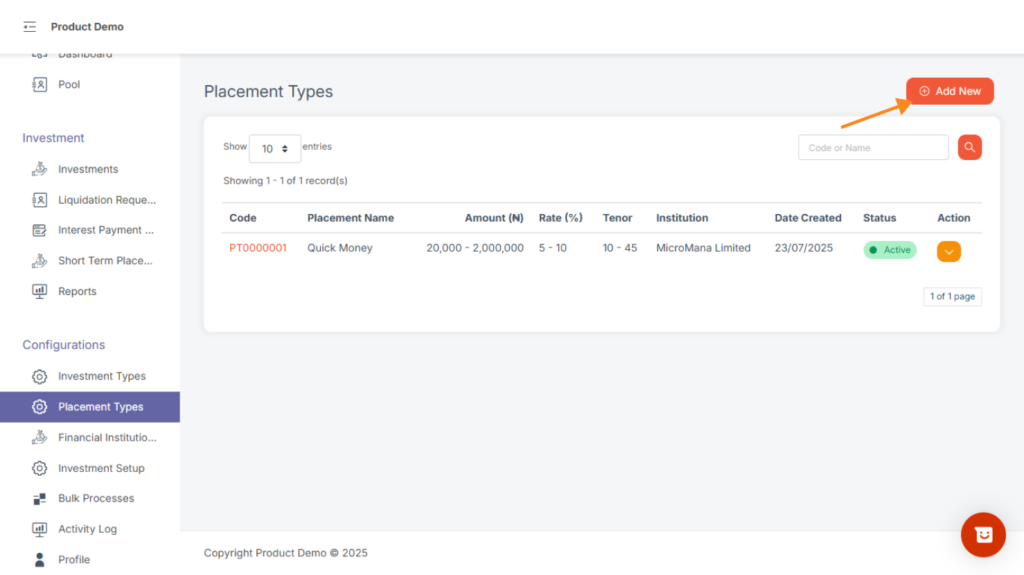Click the Investment Types gear icon

click(x=40, y=377)
